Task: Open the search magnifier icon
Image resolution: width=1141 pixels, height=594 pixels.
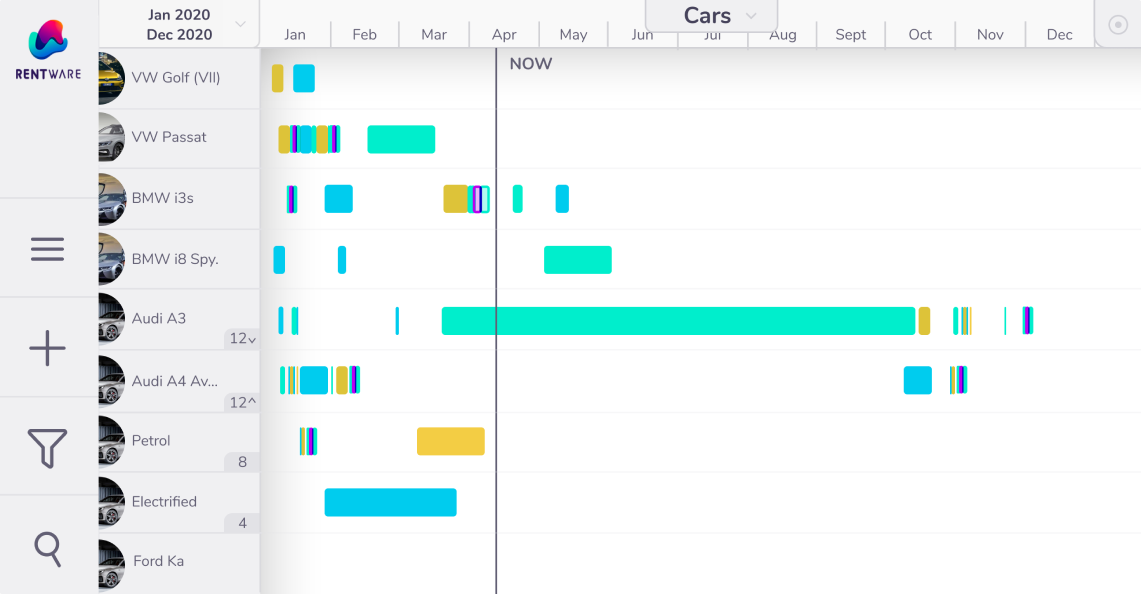Action: click(47, 549)
